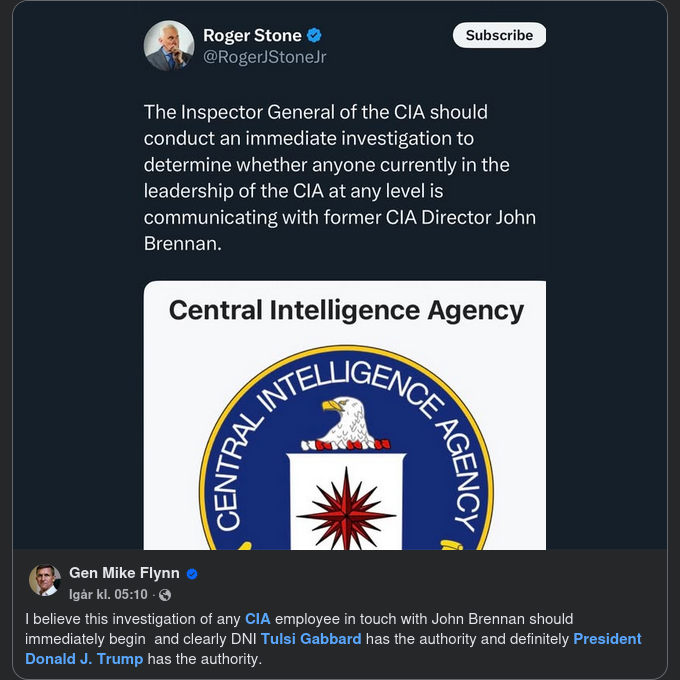Click the verified badge beside Gen Mike Flynn
This screenshot has height=680, width=680.
193,574
